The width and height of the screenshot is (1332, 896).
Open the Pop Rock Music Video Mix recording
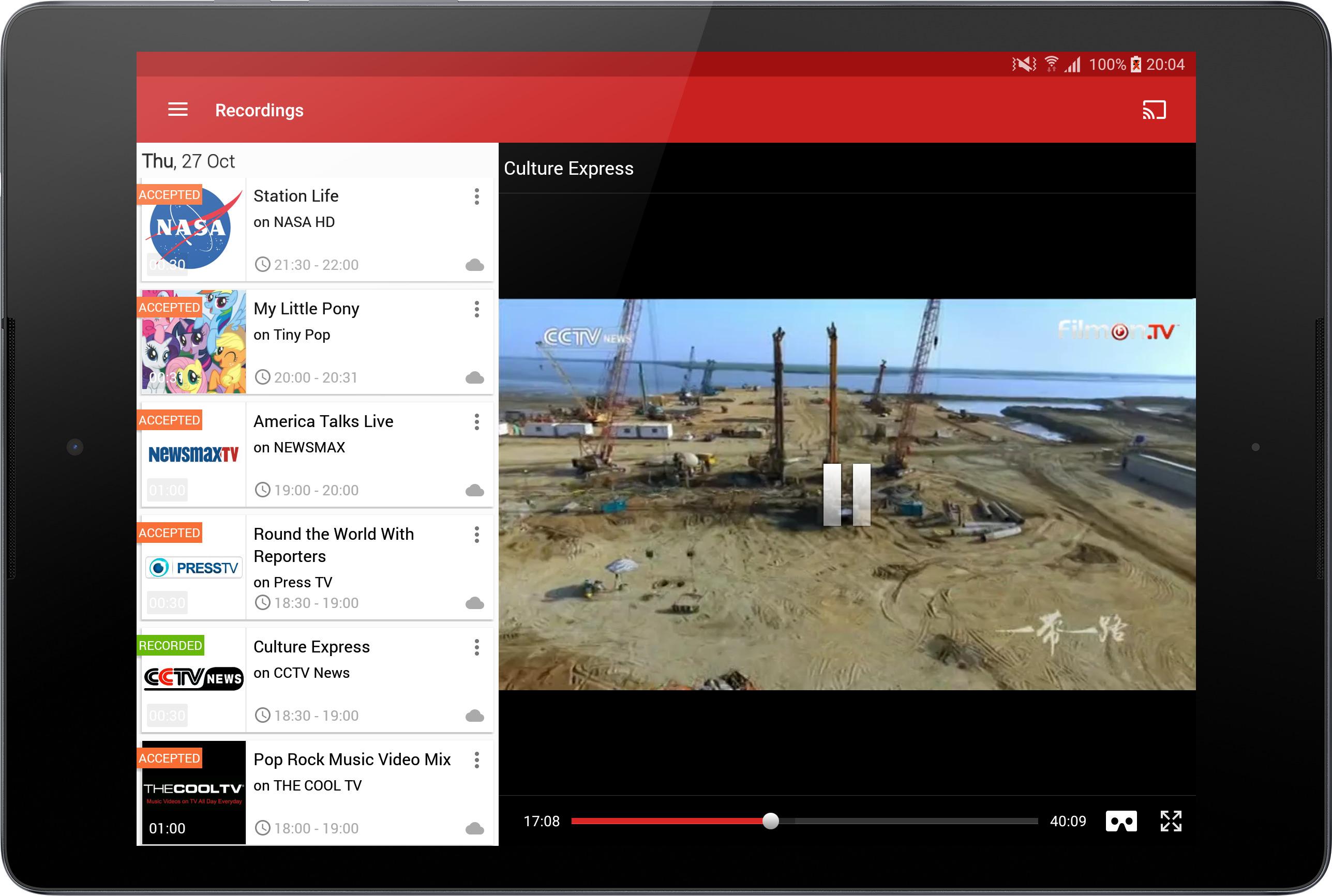(x=352, y=760)
